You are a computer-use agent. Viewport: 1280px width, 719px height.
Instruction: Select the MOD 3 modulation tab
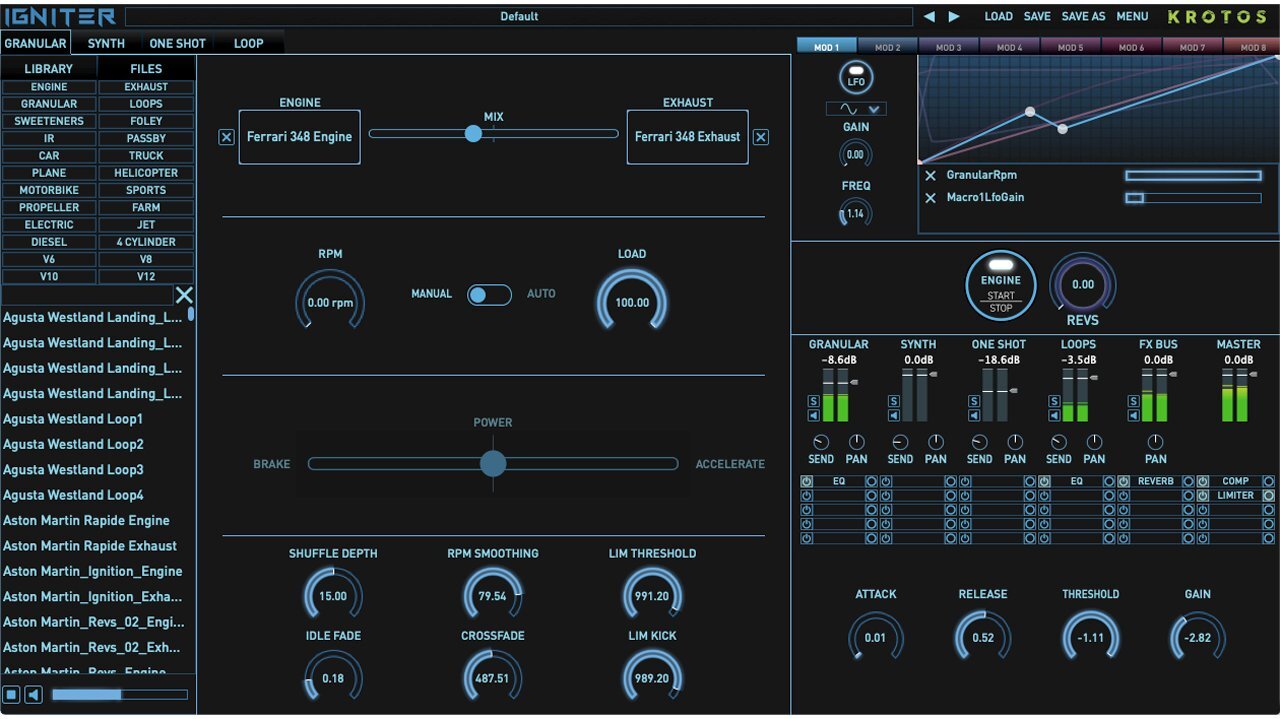[x=948, y=47]
